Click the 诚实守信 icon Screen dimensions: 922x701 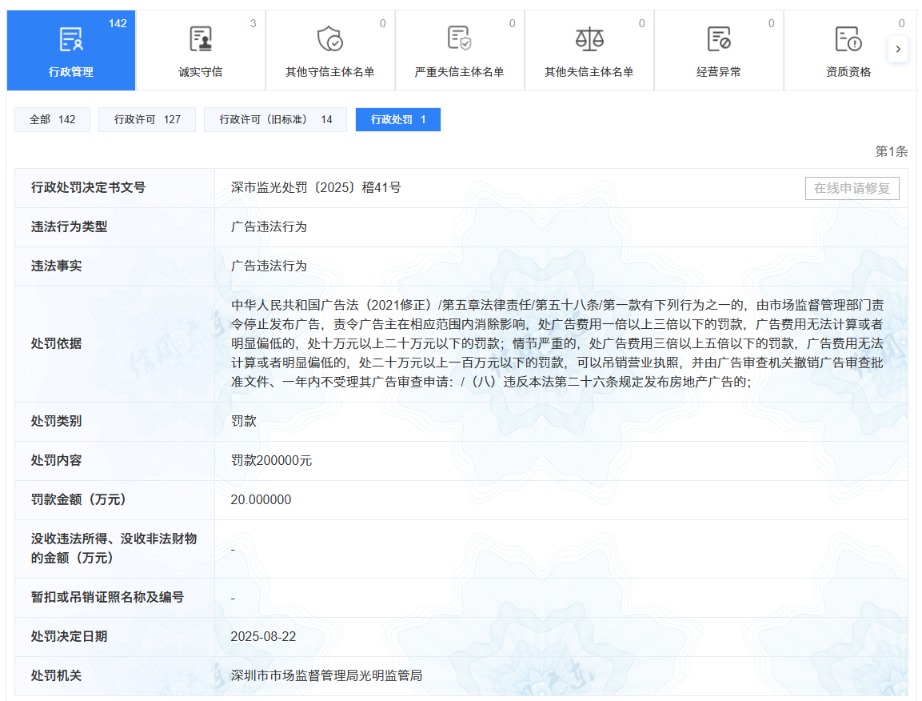point(201,39)
